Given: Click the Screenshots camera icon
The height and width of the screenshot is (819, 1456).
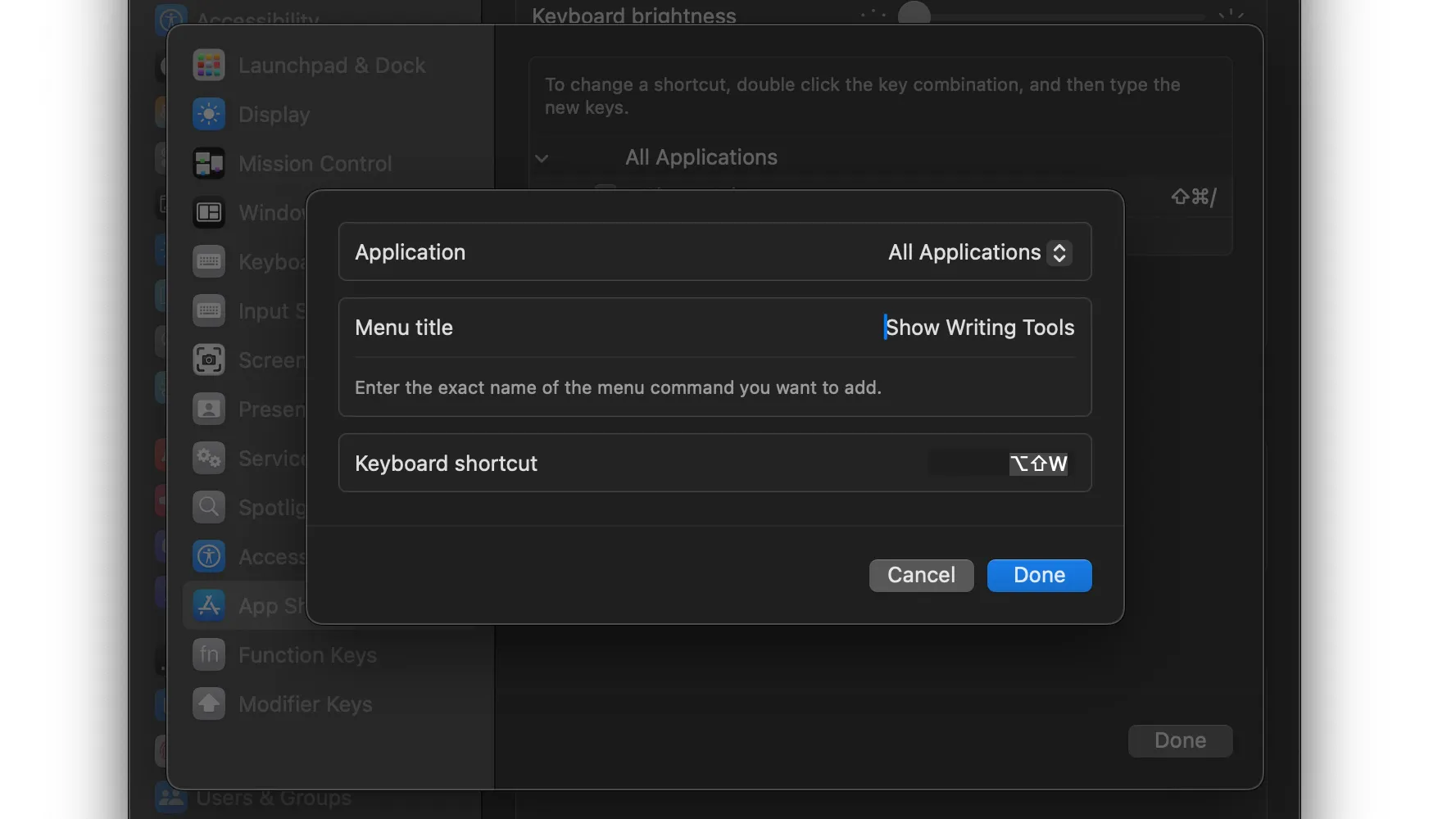Looking at the screenshot, I should pyautogui.click(x=209, y=360).
